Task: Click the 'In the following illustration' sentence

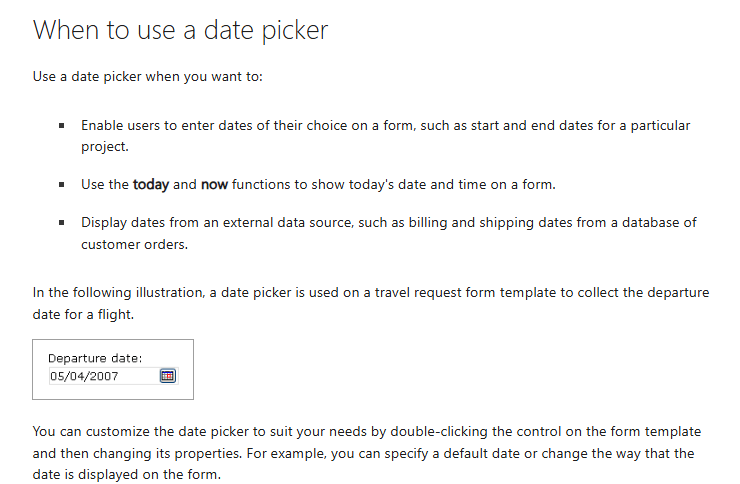Action: coord(371,292)
